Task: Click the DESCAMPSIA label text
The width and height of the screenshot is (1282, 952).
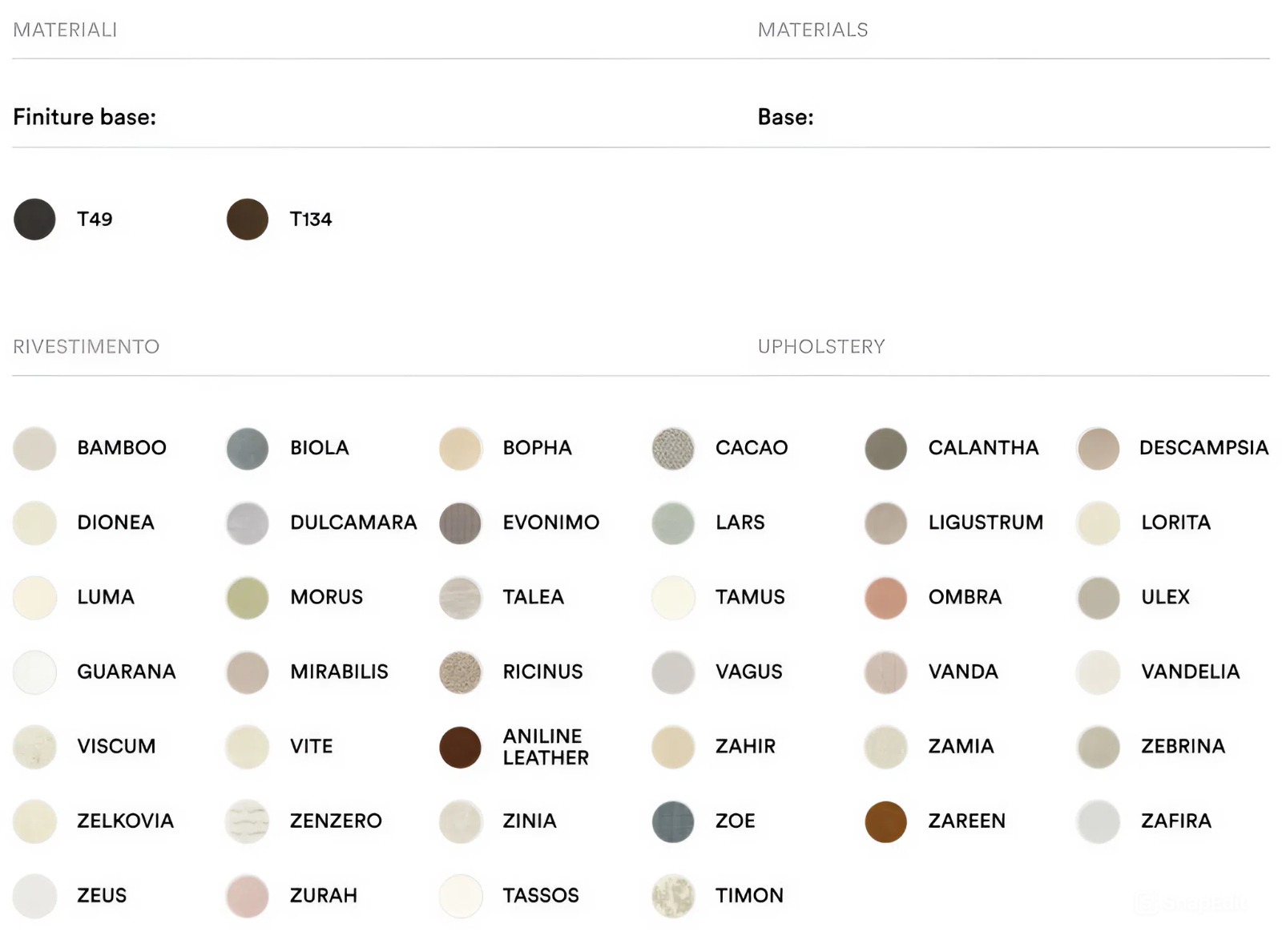Action: [x=1203, y=448]
